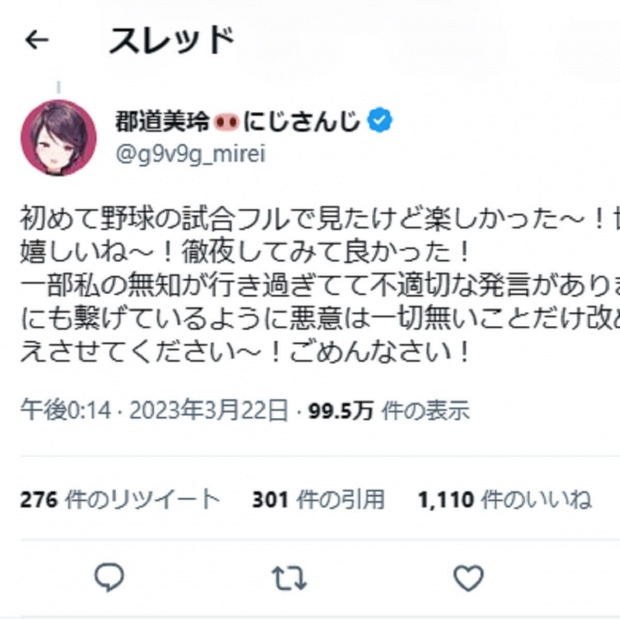The width and height of the screenshot is (620, 620).
Task: Click the にじさんじ text in name
Action: [302, 121]
